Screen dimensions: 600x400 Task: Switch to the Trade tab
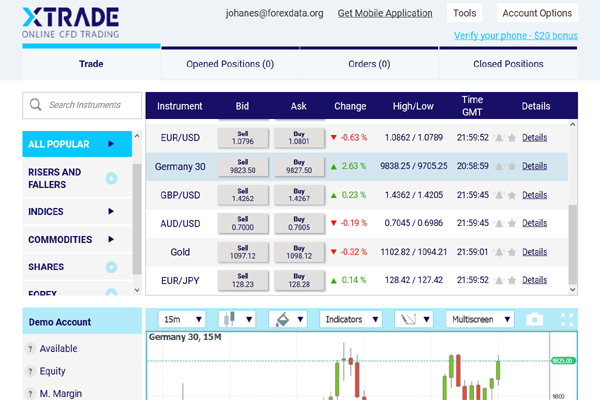tap(91, 64)
